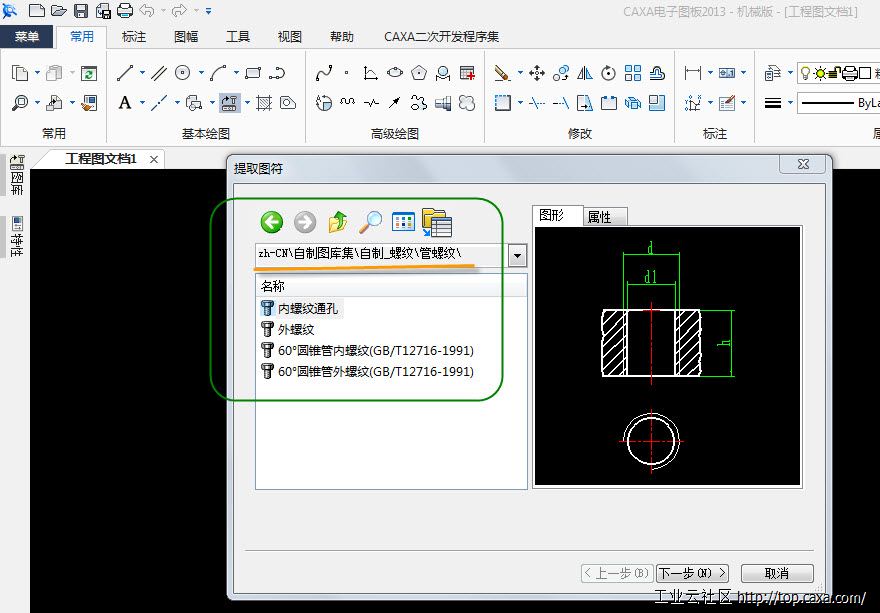Select the text tool 'A' icon
880x613 pixels.
click(125, 103)
